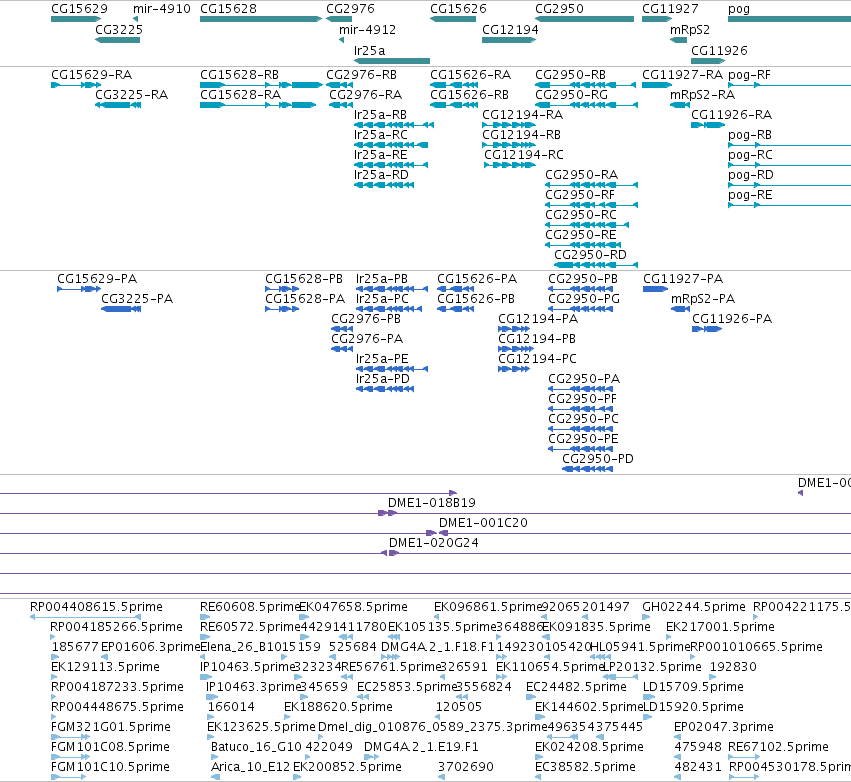Select transcript pog-RE
This screenshot has width=851, height=782.
(x=789, y=205)
